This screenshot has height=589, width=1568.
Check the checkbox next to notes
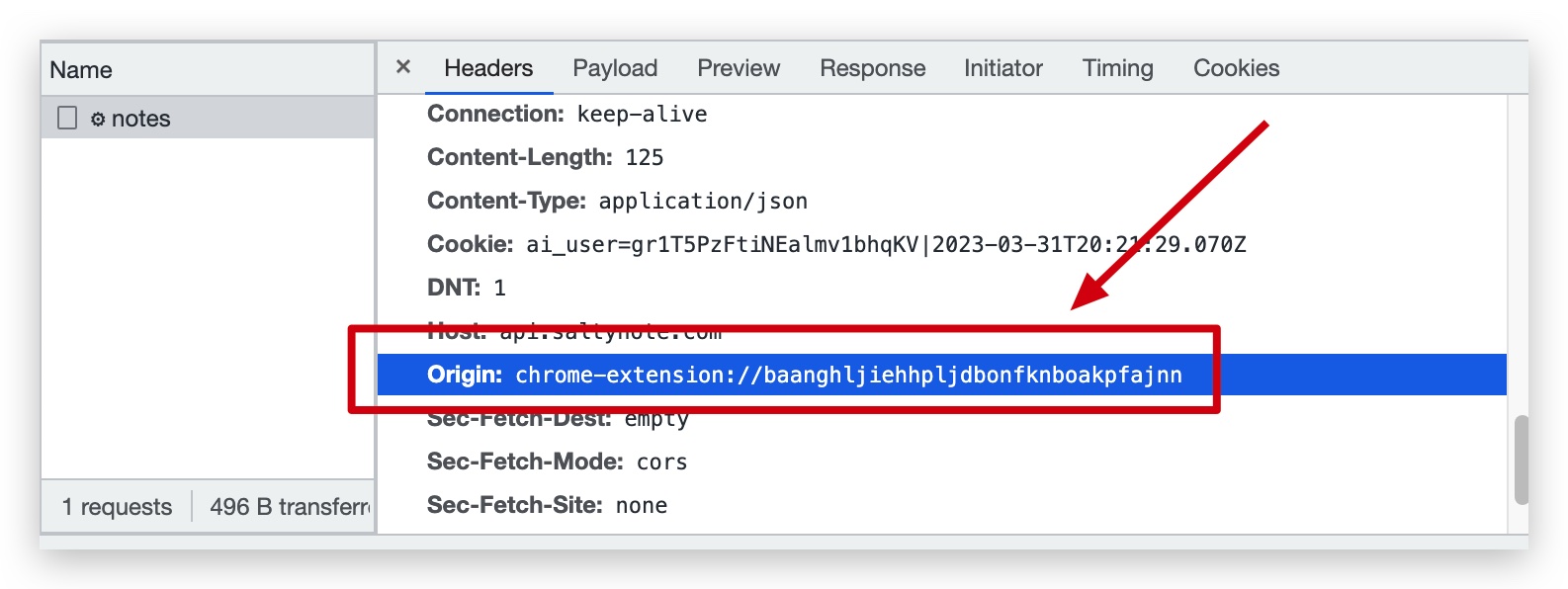click(x=66, y=117)
